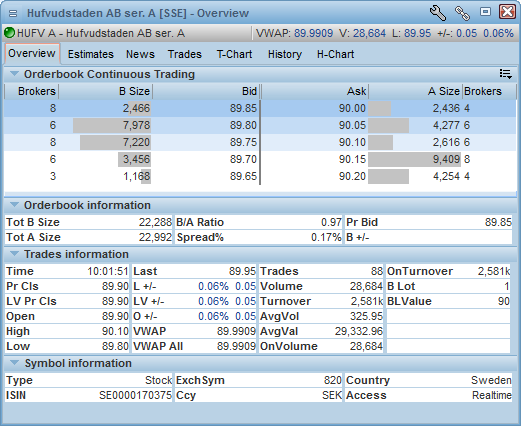Click the ExchSym value 820
The height and width of the screenshot is (426, 521).
click(333, 380)
